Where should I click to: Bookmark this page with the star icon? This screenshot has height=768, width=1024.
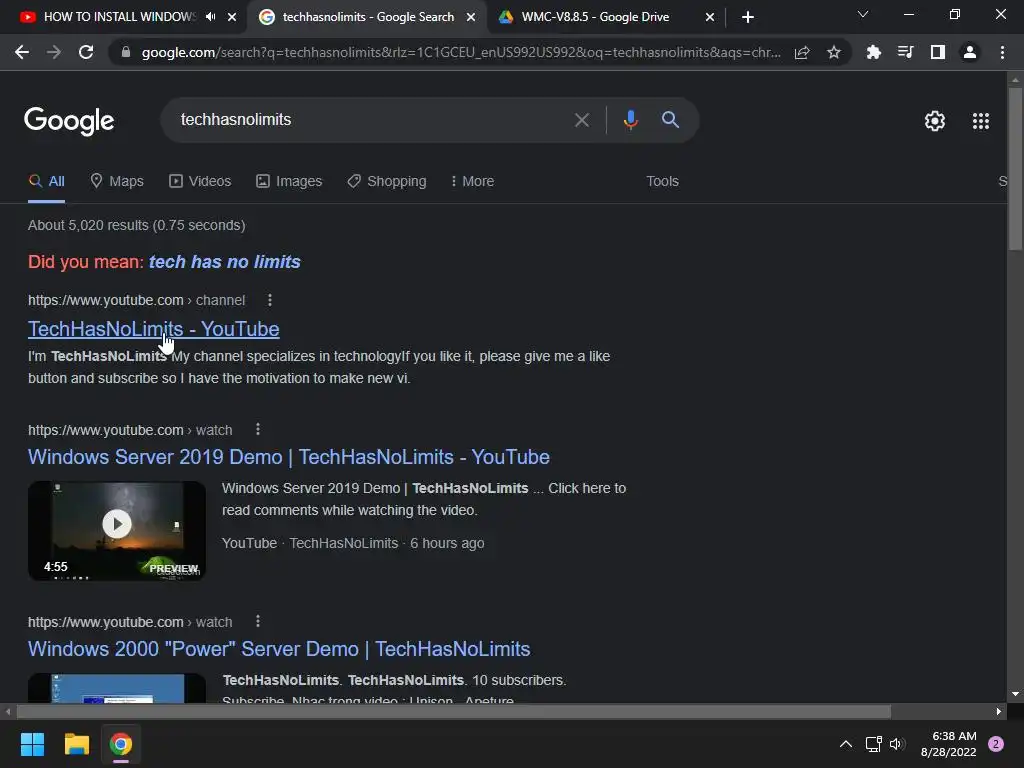[833, 52]
